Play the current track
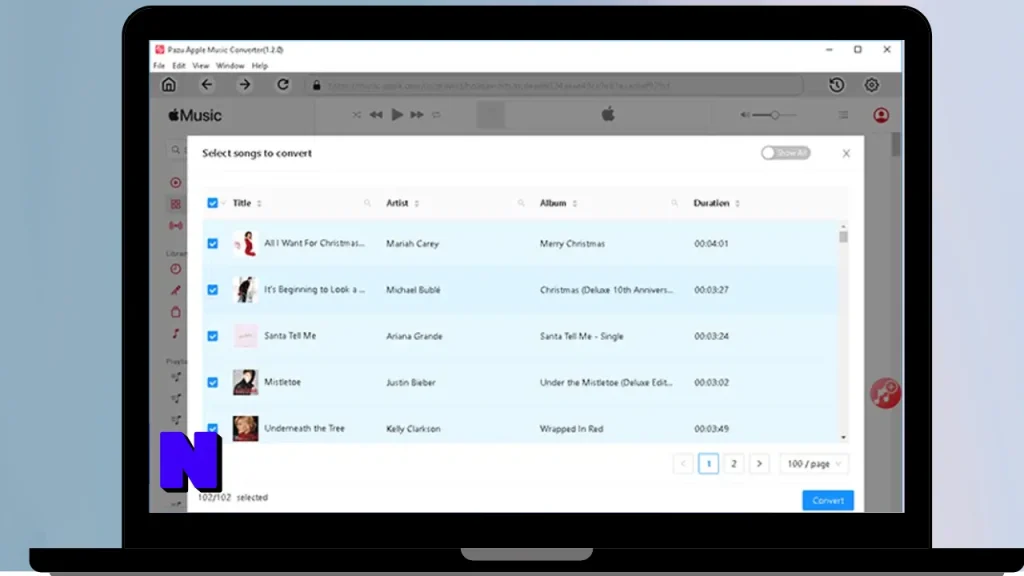Image resolution: width=1024 pixels, height=576 pixels. coord(396,115)
